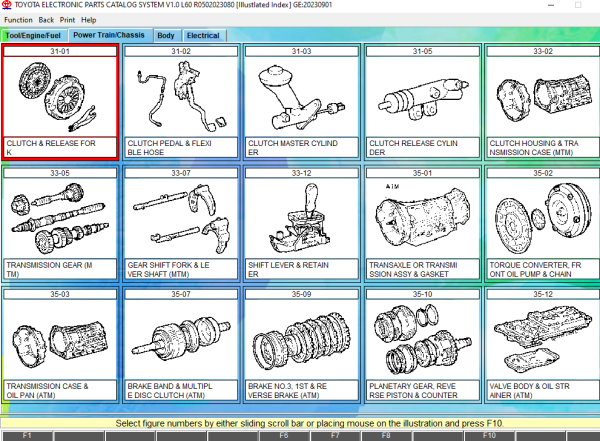
Task: Select clutch master cylinder illustration 31-03
Action: click(x=302, y=97)
